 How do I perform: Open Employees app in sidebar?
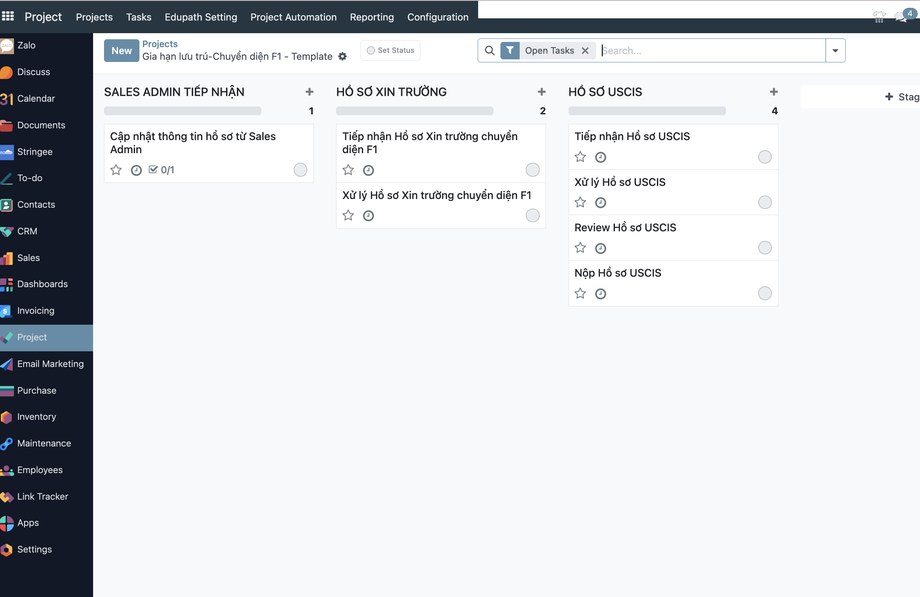click(46, 470)
